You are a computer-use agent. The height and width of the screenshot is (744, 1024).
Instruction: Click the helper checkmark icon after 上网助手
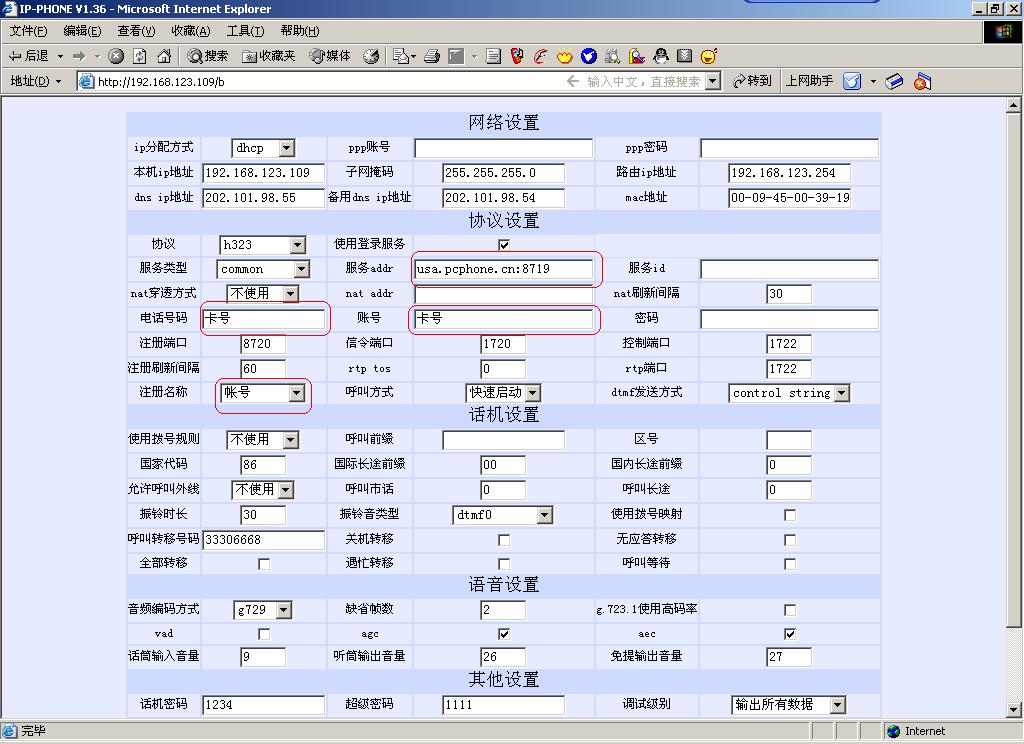[852, 81]
